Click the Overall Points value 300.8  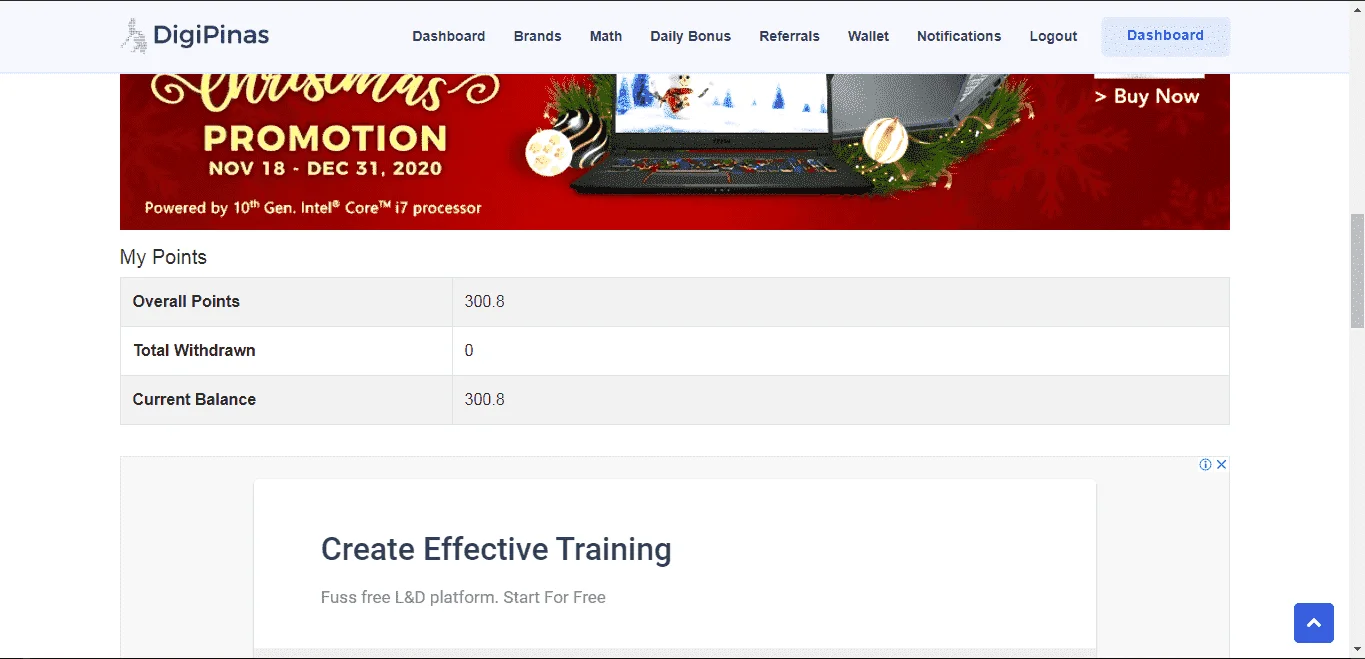[x=485, y=301]
